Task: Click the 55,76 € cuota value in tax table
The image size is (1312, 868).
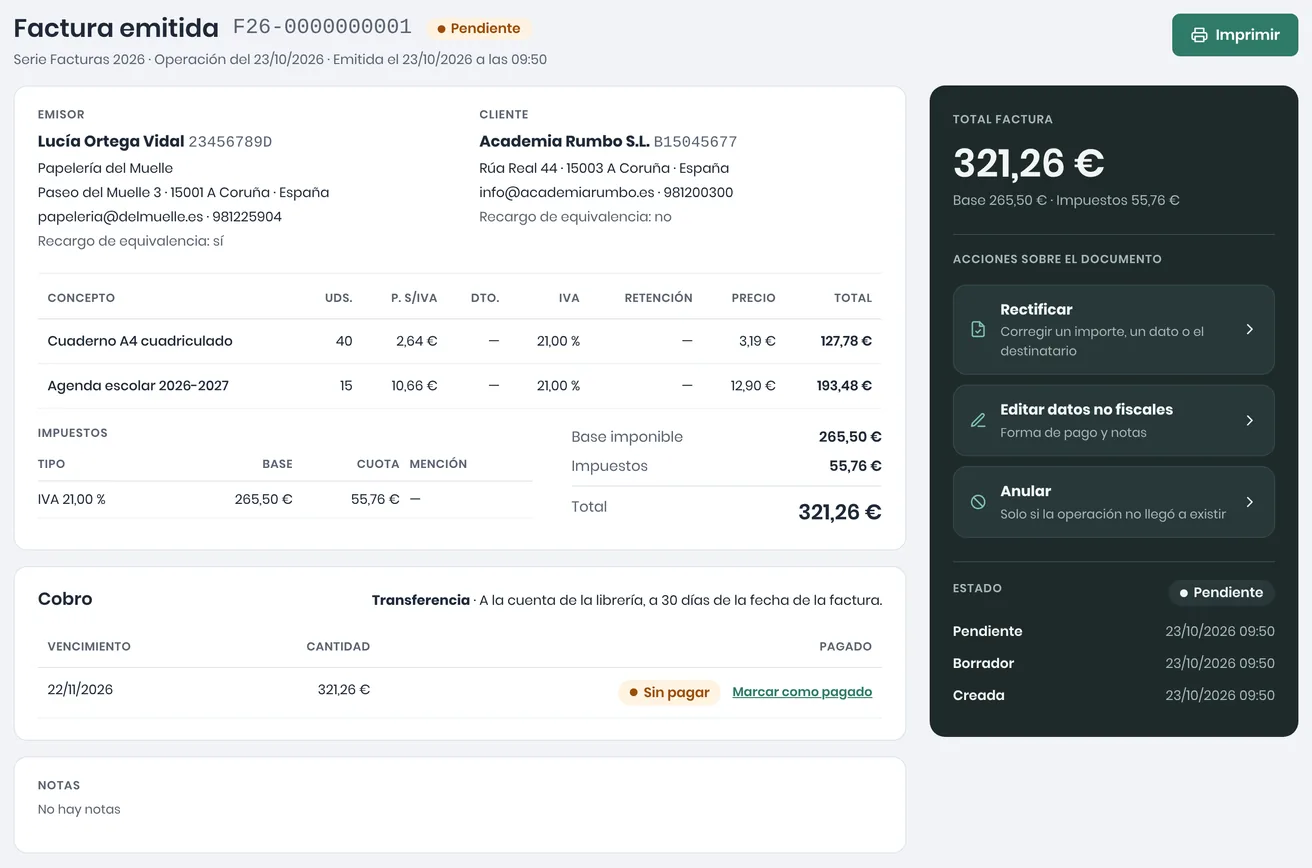Action: (x=375, y=499)
